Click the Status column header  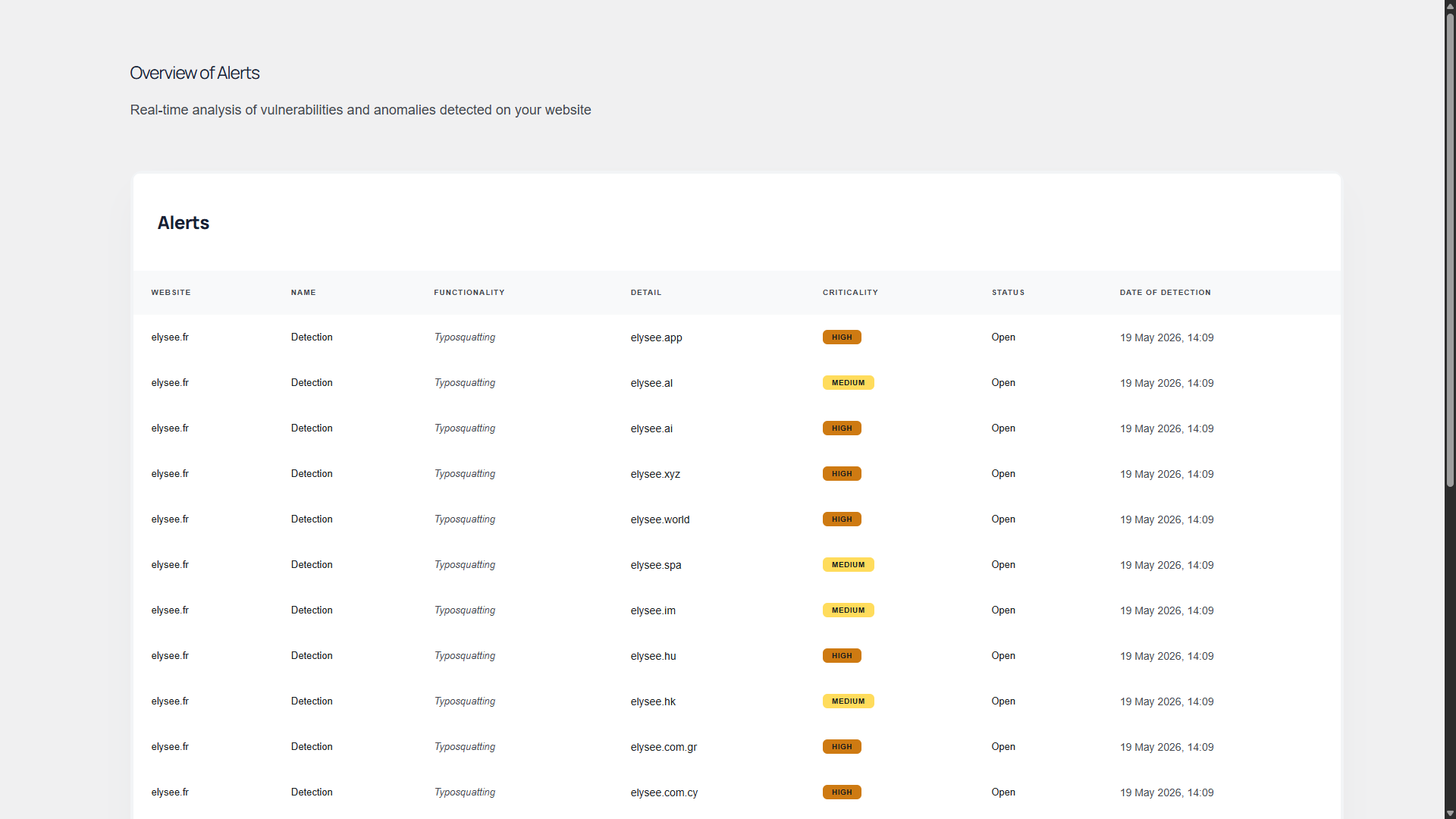pos(1008,293)
